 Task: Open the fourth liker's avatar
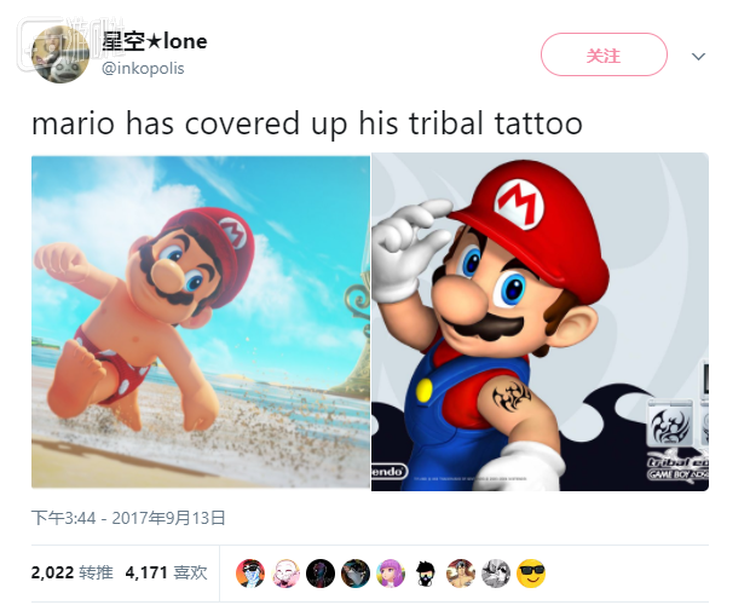(x=355, y=573)
